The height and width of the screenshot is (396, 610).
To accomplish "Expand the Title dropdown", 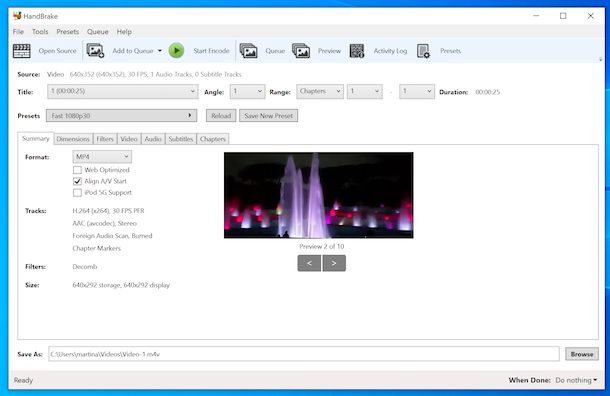I will point(123,91).
